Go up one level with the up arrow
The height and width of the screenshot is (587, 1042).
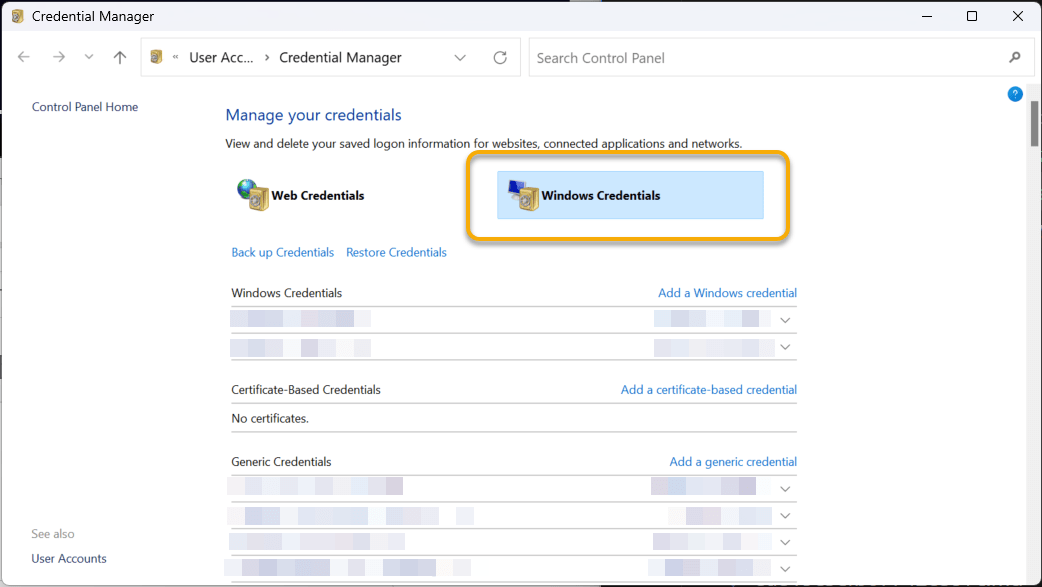(x=120, y=57)
